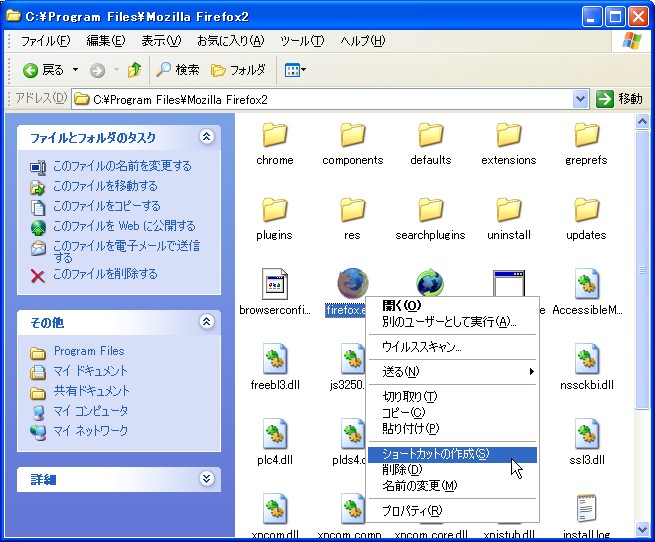Click このファイルを削除する link
Viewport: 655px width, 542px height.
click(x=105, y=274)
